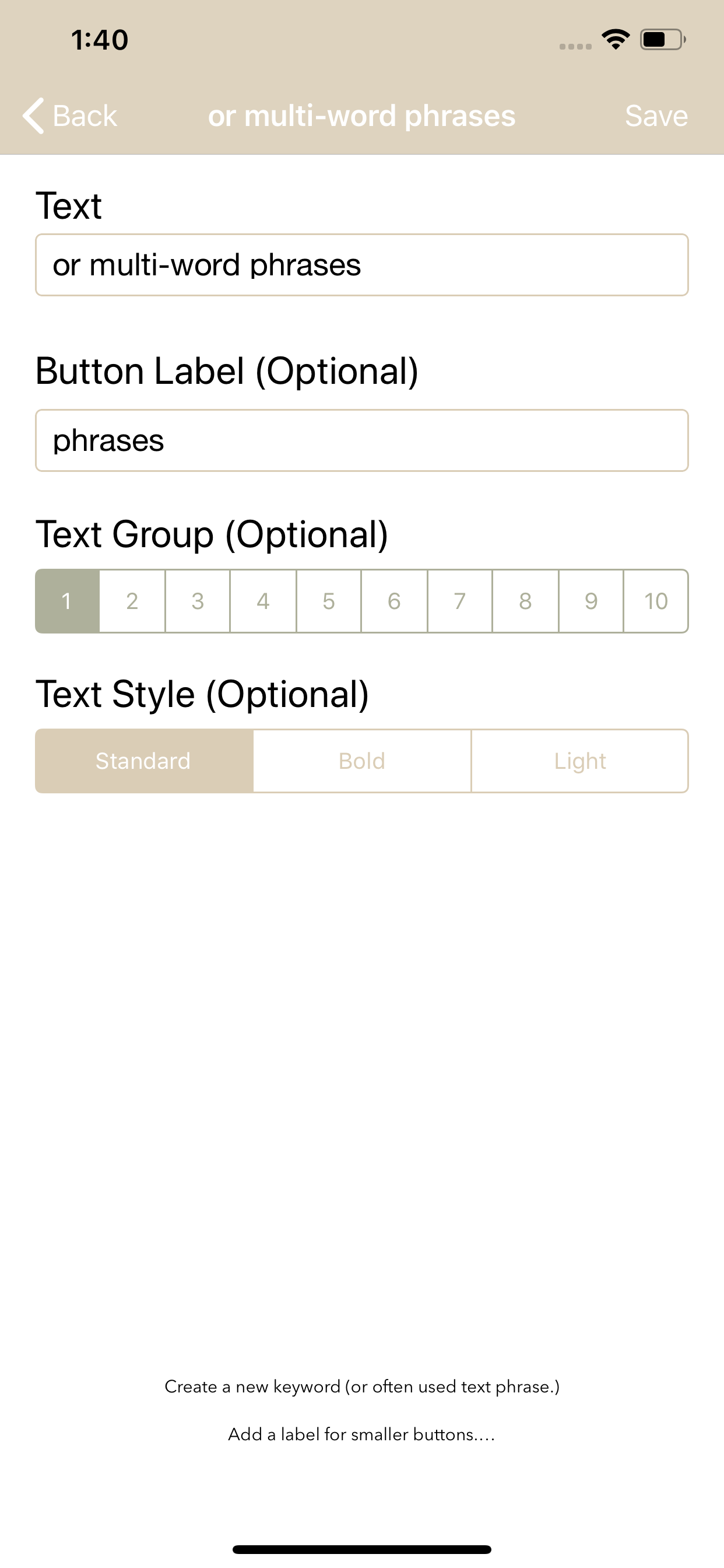This screenshot has height=1568, width=724.
Task: Set text style to Bold
Action: (362, 761)
